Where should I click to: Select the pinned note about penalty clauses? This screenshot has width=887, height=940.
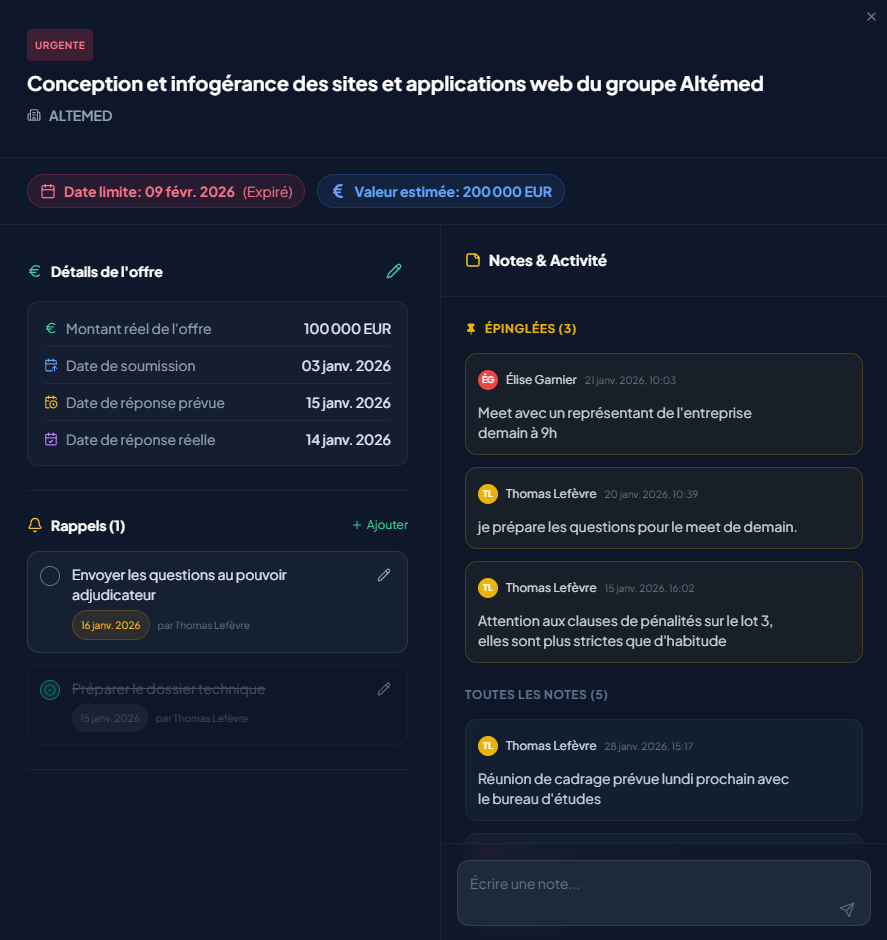coord(663,611)
